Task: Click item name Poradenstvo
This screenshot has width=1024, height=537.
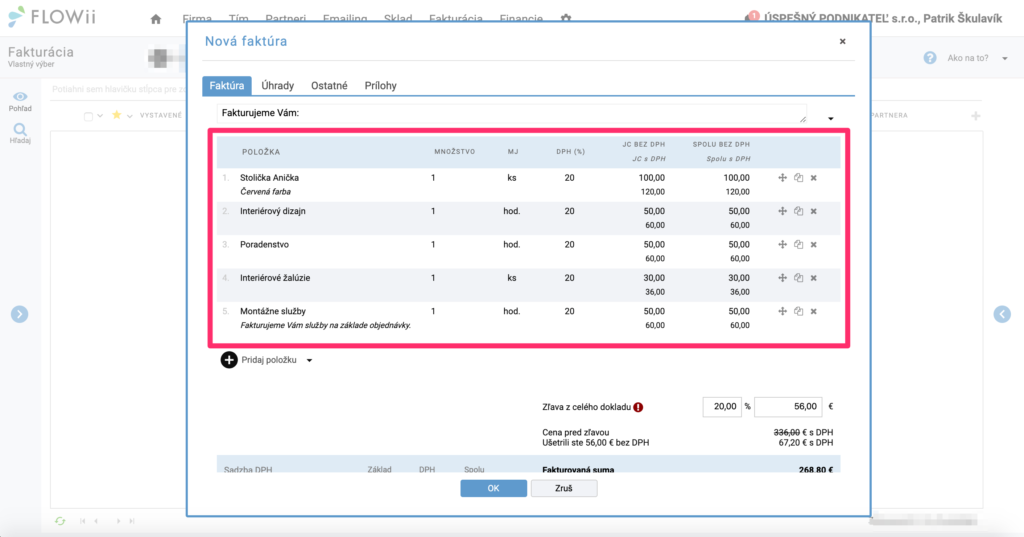Action: pos(264,244)
